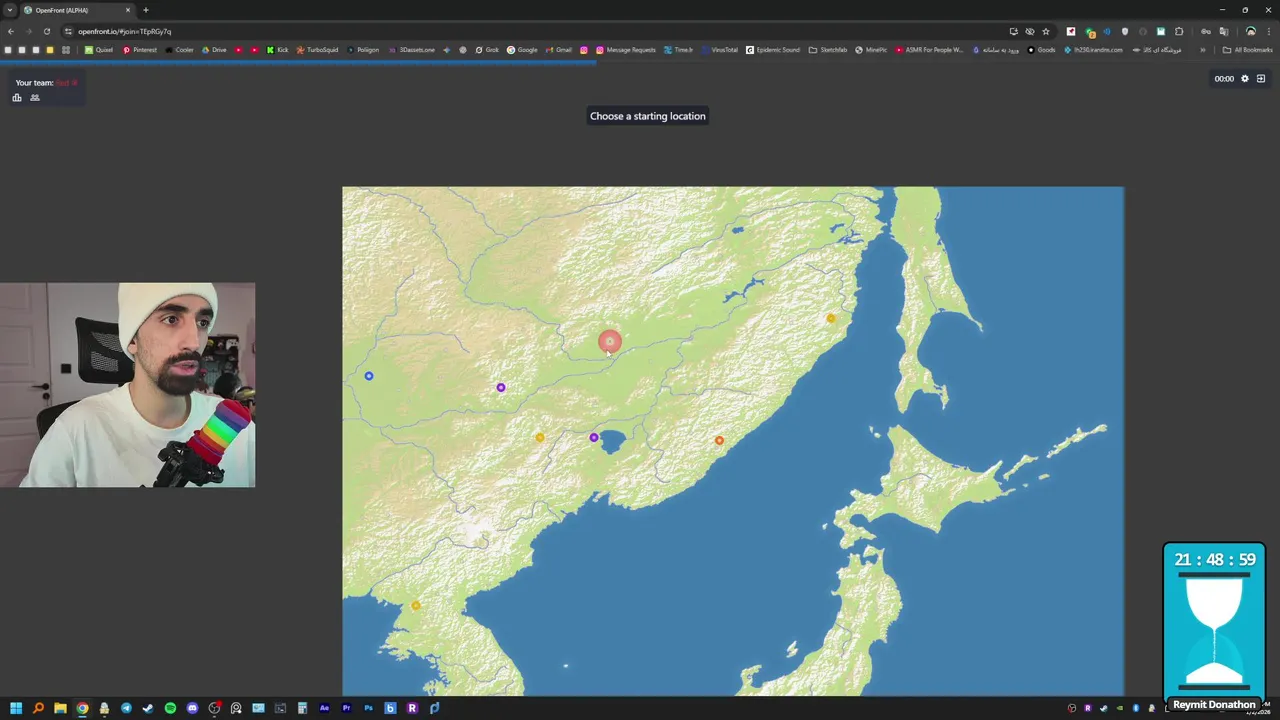The width and height of the screenshot is (1280, 720).
Task: Open the Epidemic Sound bookmark
Action: point(773,49)
